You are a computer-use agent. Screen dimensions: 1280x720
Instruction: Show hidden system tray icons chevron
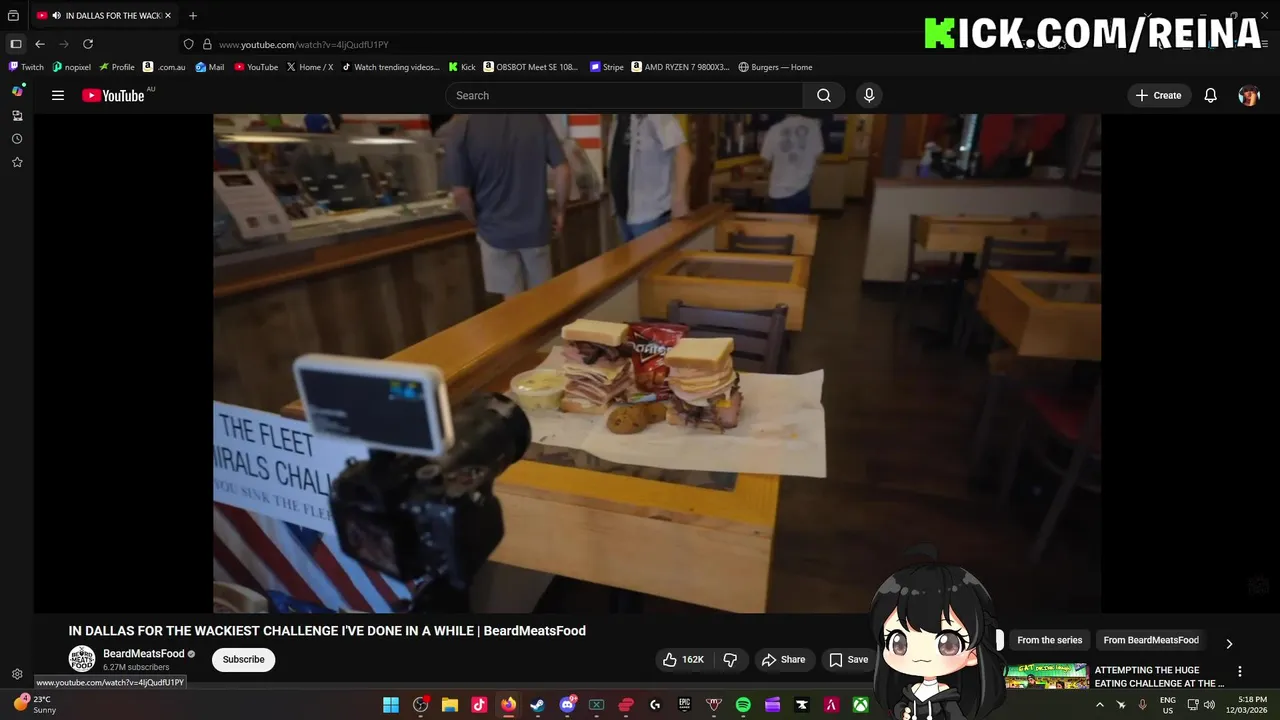[1100, 705]
